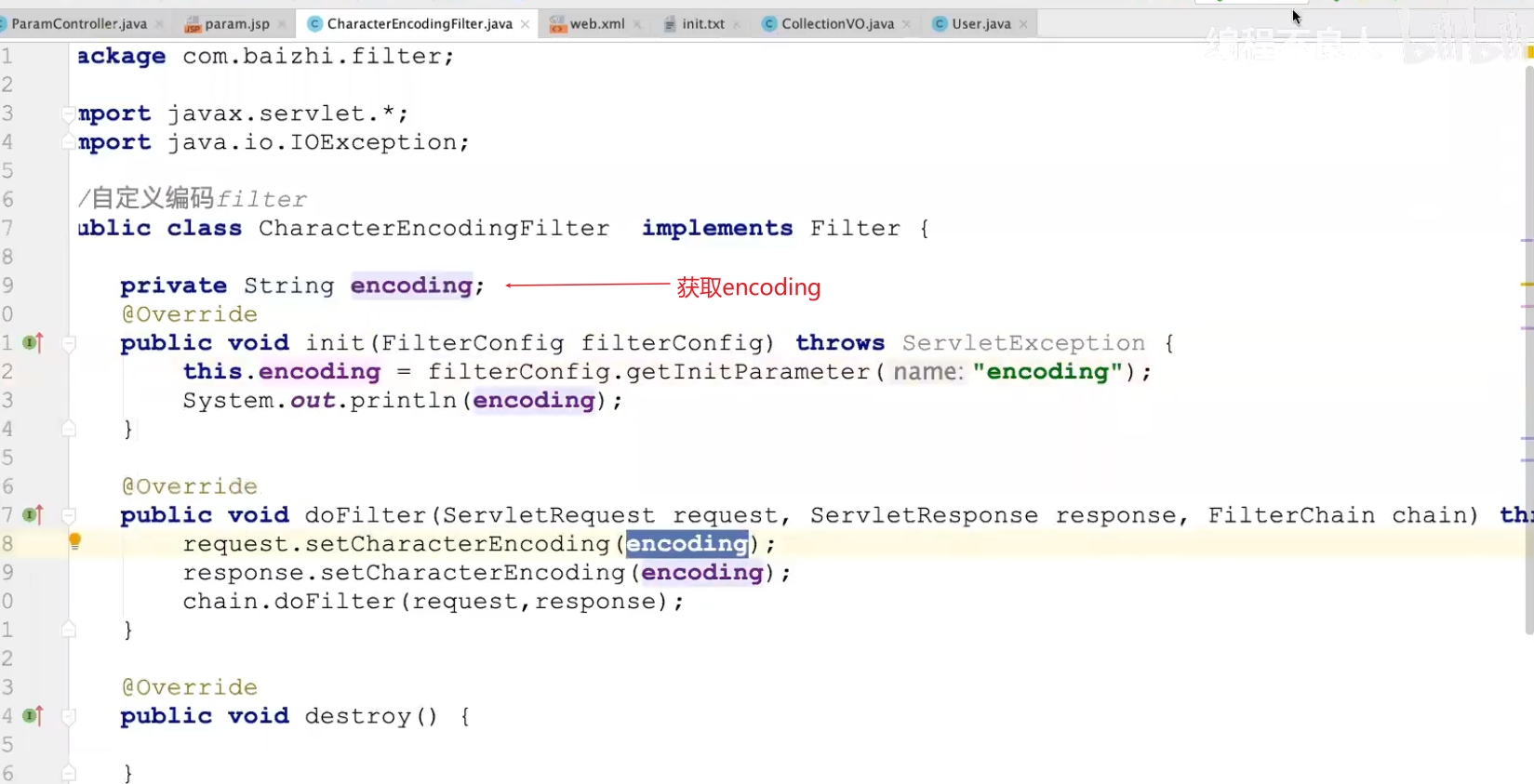Click the javax.servlet.* import
Screen dimensions: 1534x784
[x=287, y=113]
